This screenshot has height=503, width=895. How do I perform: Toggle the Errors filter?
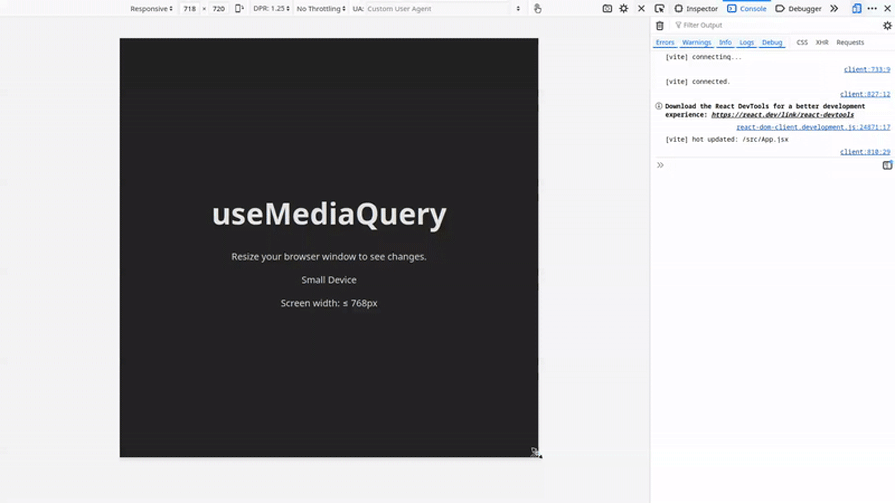[665, 42]
